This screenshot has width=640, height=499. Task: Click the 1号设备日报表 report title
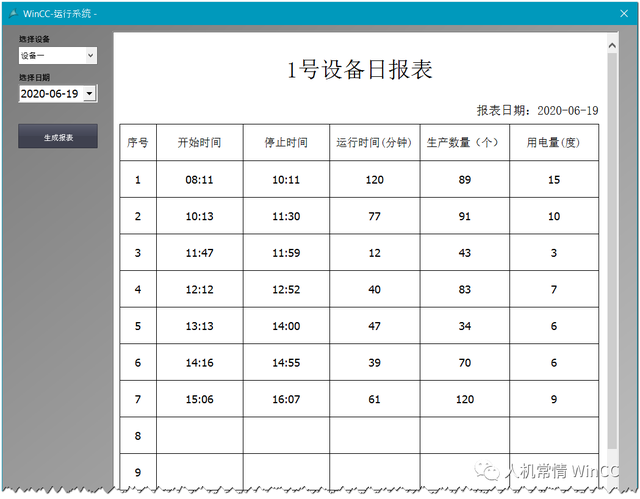[360, 70]
